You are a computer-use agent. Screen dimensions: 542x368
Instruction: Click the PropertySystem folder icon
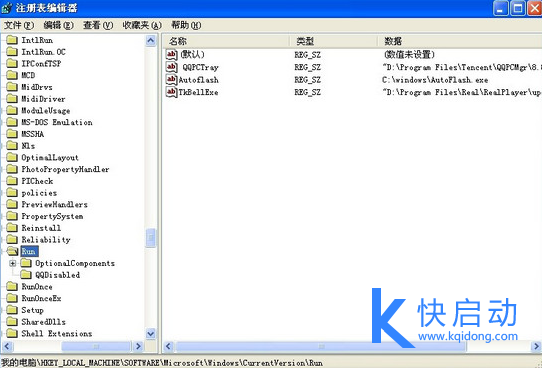12,216
